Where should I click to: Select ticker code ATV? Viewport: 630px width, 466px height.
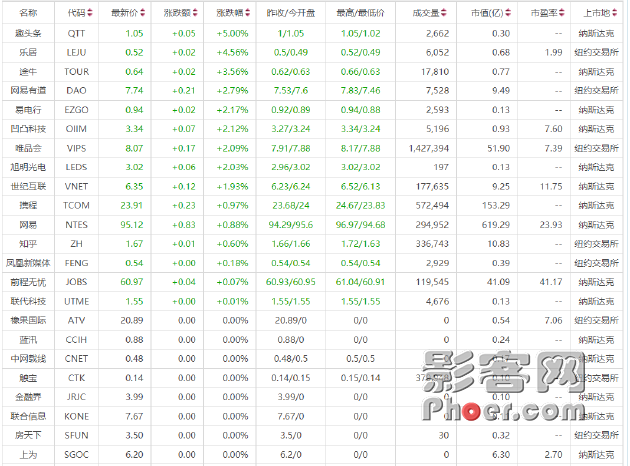point(76,321)
